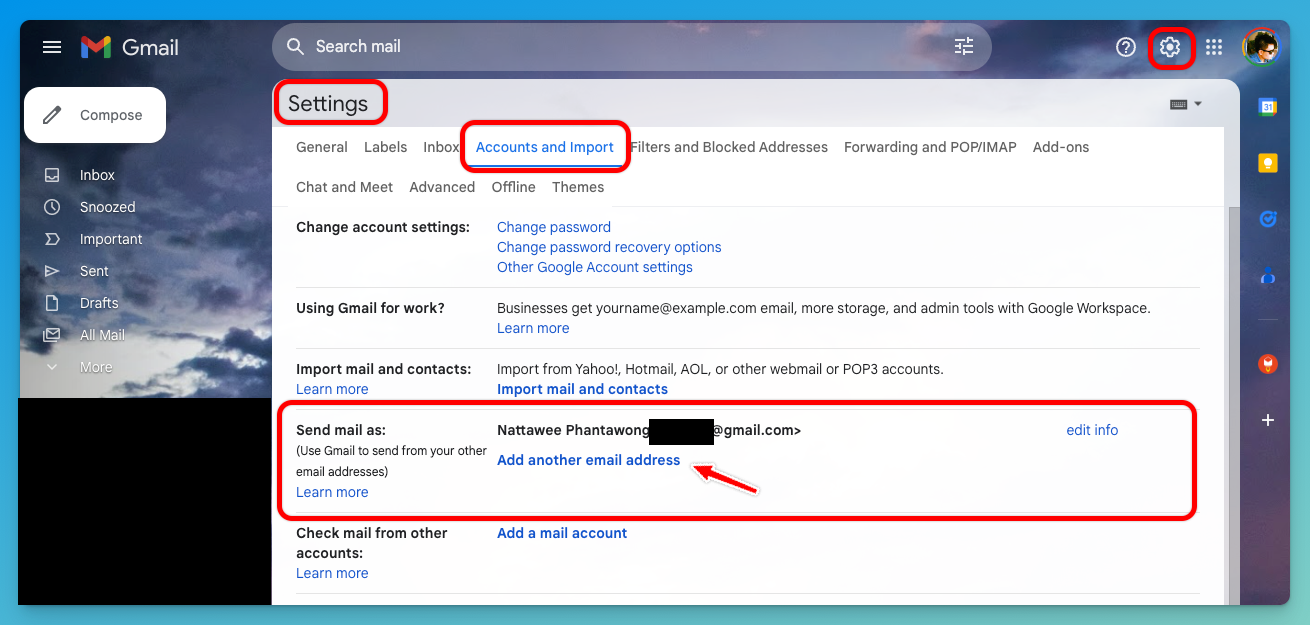The image size is (1310, 625).
Task: Open the main navigation hamburger menu
Action: coord(52,46)
